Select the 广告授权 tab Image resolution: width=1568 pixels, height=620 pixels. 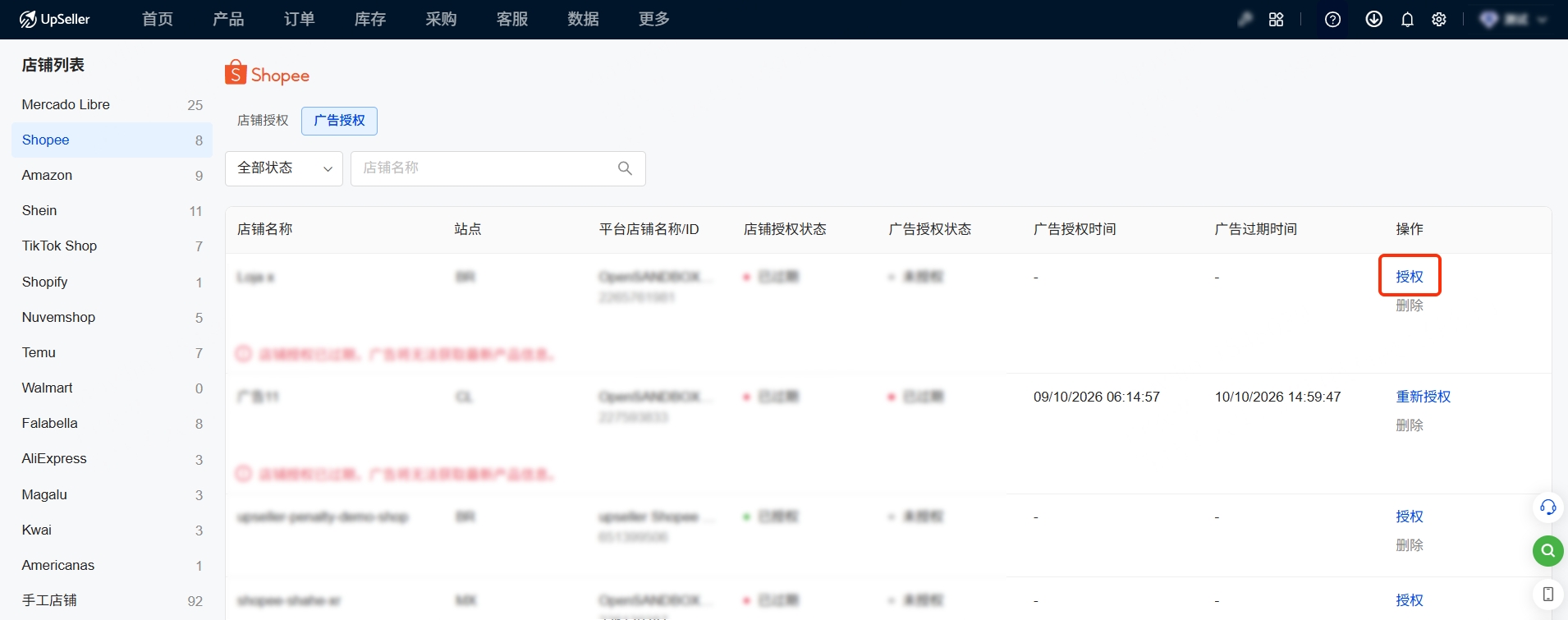(339, 121)
